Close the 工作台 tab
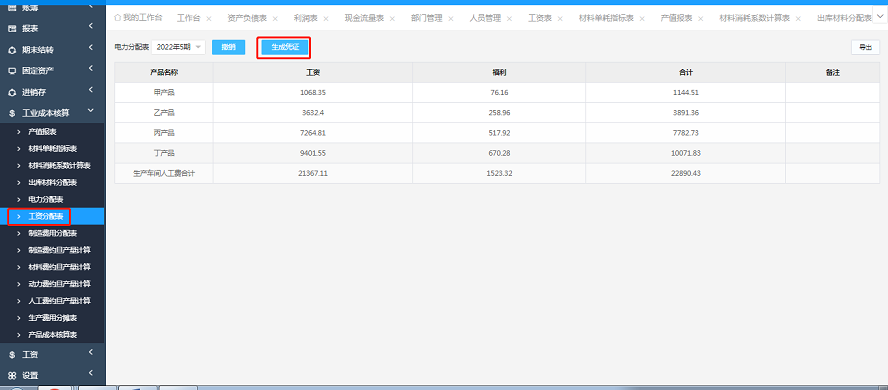This screenshot has width=888, height=390. click(209, 19)
